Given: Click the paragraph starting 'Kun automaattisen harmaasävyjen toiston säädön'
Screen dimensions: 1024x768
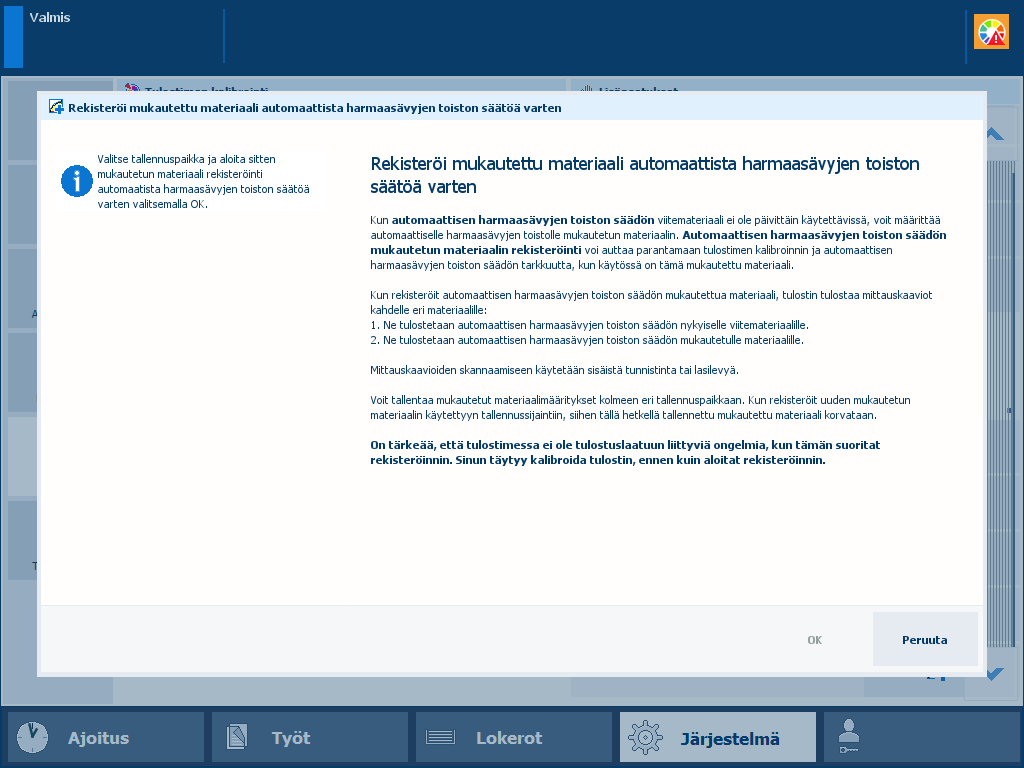Looking at the screenshot, I should pos(658,242).
